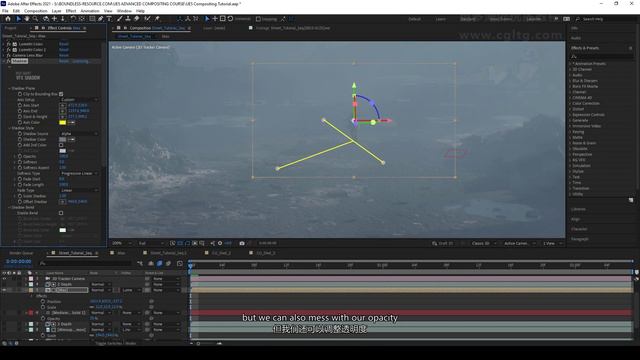Collapse the Shadow Bend group
The image size is (640, 360).
9,207
